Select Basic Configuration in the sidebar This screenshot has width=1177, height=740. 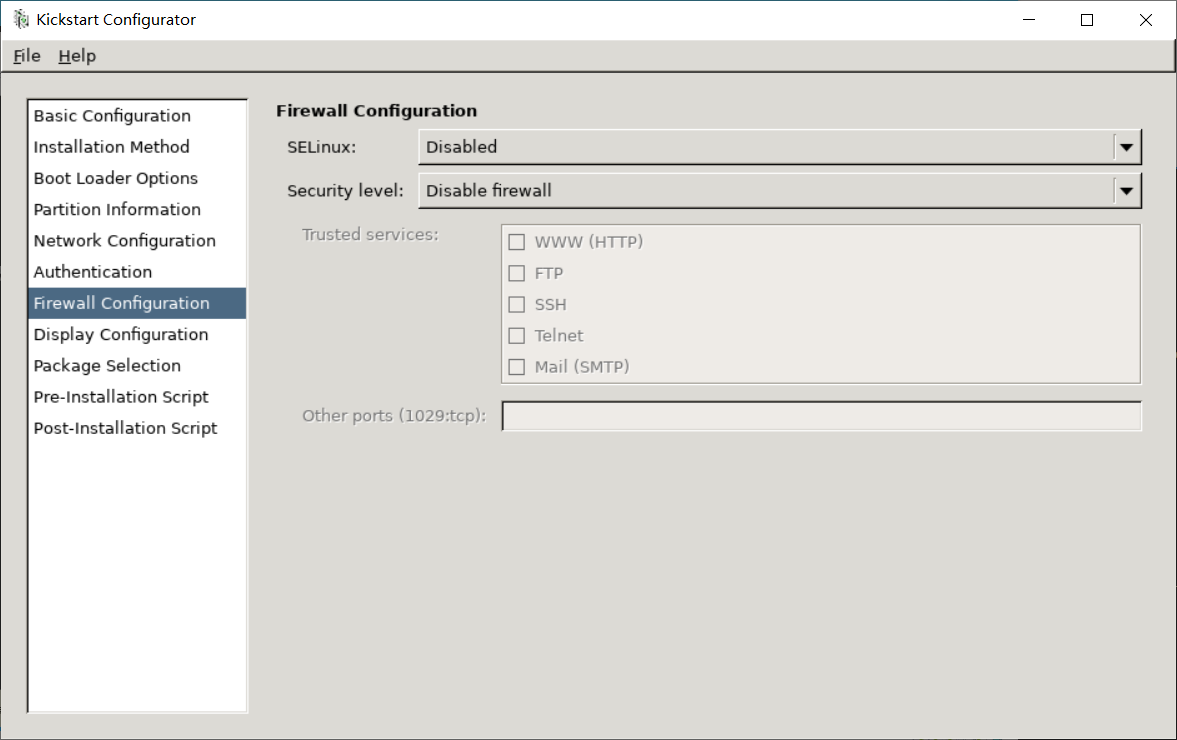point(137,116)
